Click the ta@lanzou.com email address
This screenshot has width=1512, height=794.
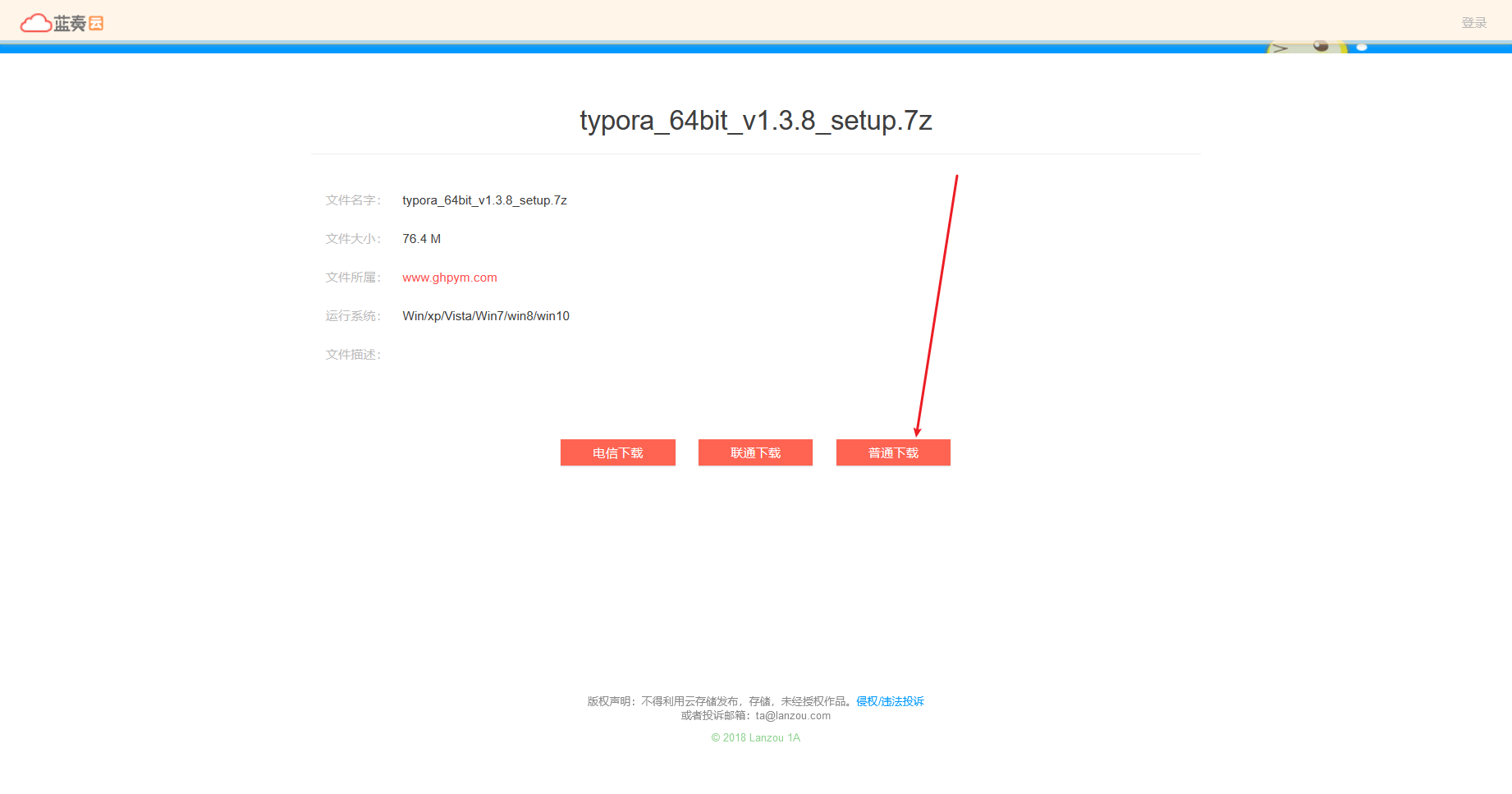click(x=793, y=716)
